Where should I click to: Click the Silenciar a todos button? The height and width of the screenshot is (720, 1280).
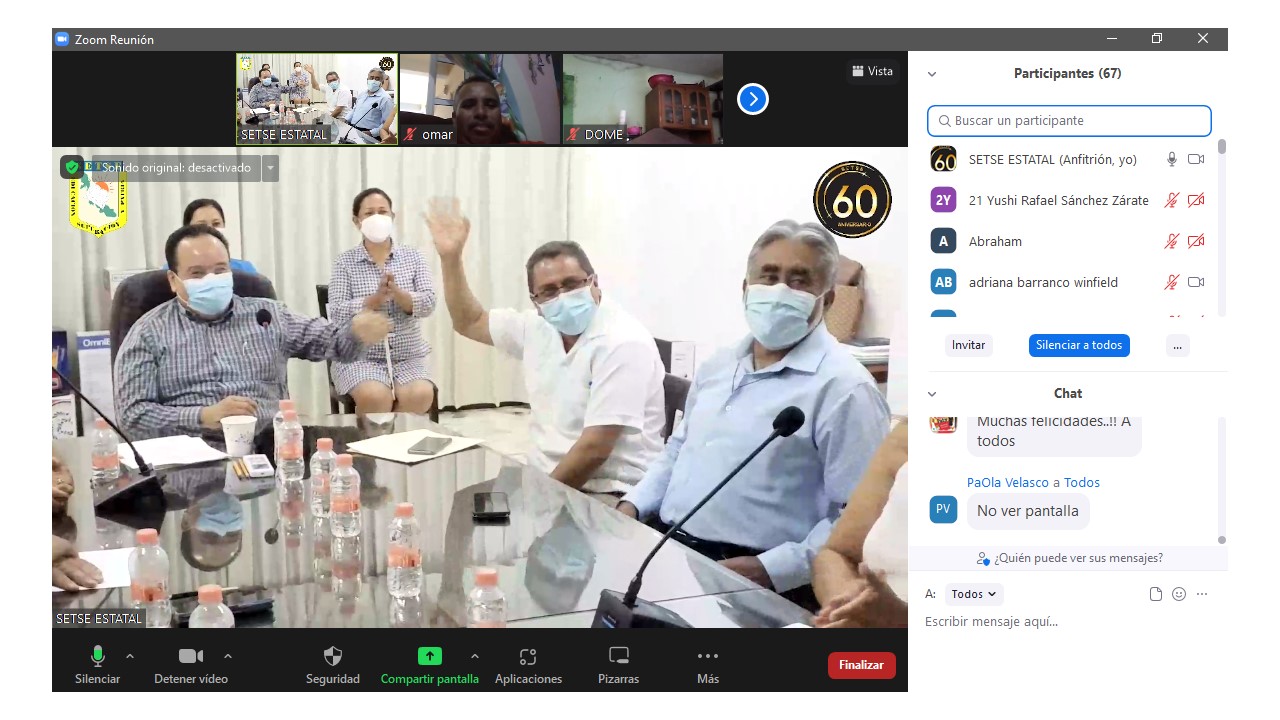(1079, 345)
